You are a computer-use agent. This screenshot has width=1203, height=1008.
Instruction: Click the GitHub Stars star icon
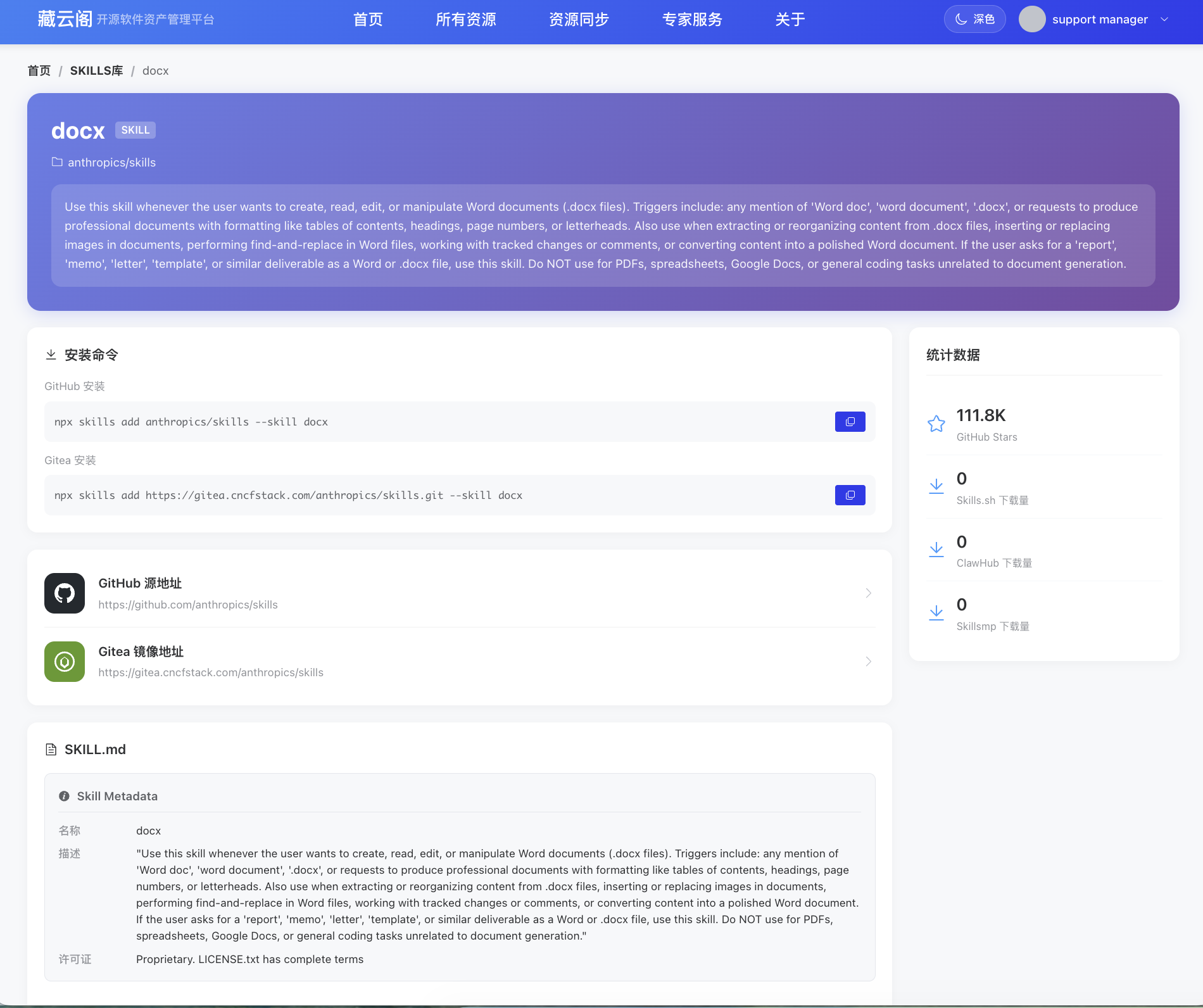[x=936, y=424]
